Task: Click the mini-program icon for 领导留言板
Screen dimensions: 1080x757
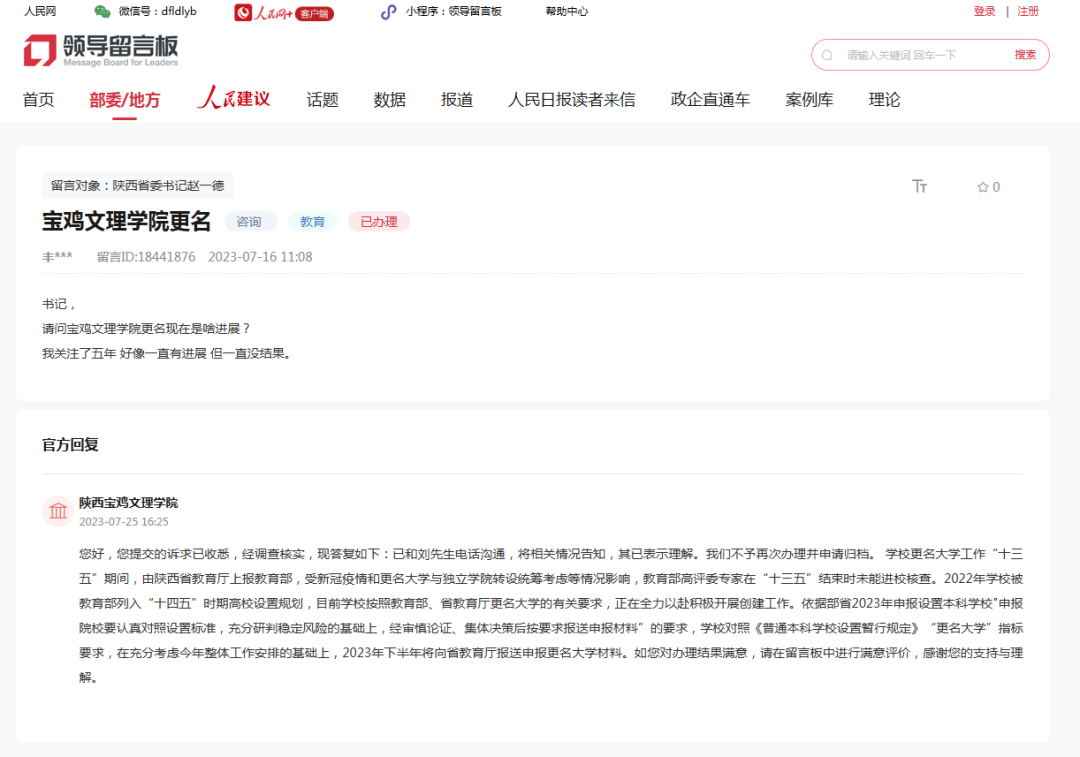Action: click(388, 12)
